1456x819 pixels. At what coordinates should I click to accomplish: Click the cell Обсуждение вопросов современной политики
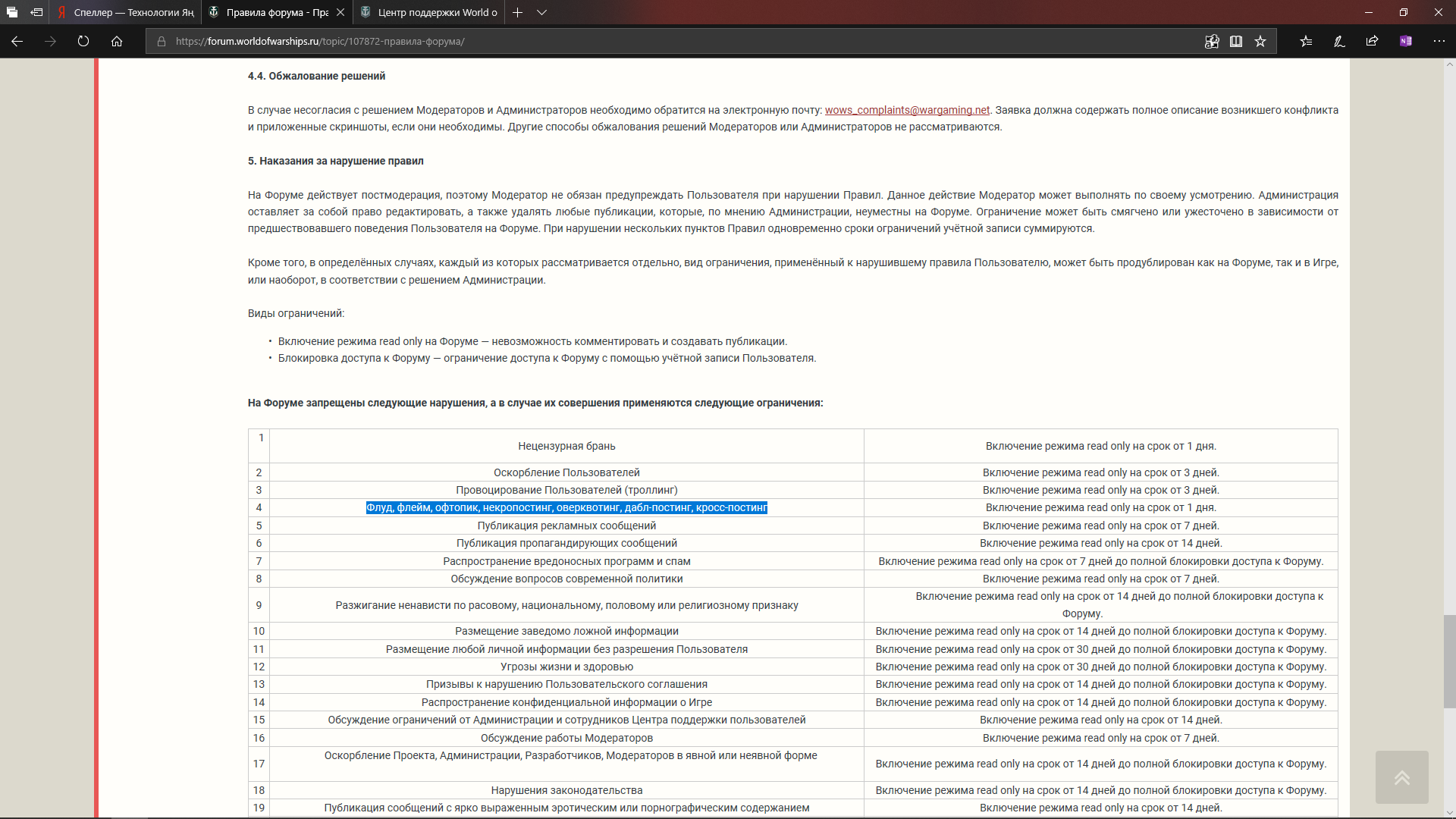566,579
